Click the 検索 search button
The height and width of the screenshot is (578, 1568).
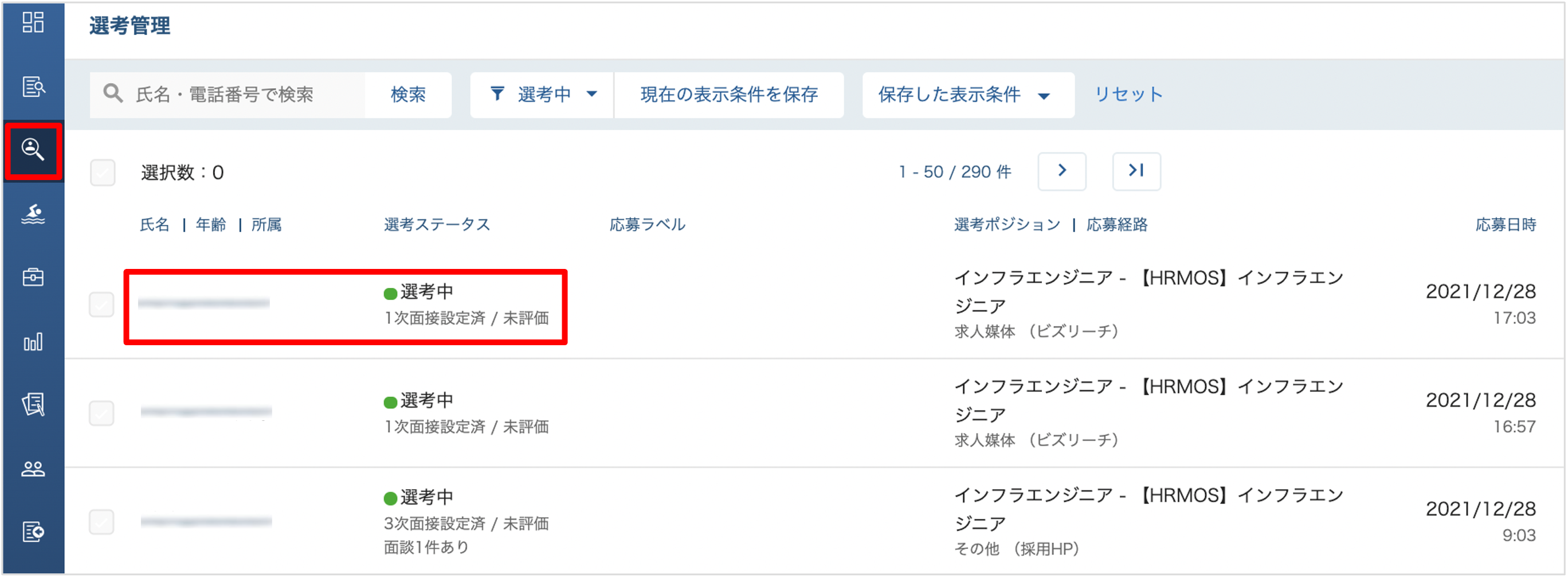point(408,95)
